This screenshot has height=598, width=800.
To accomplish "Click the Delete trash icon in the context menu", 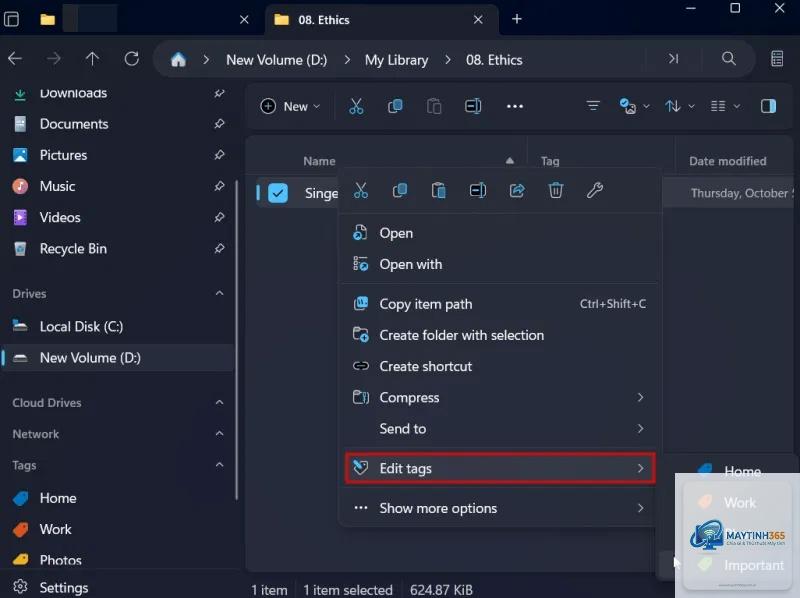I will (x=556, y=191).
